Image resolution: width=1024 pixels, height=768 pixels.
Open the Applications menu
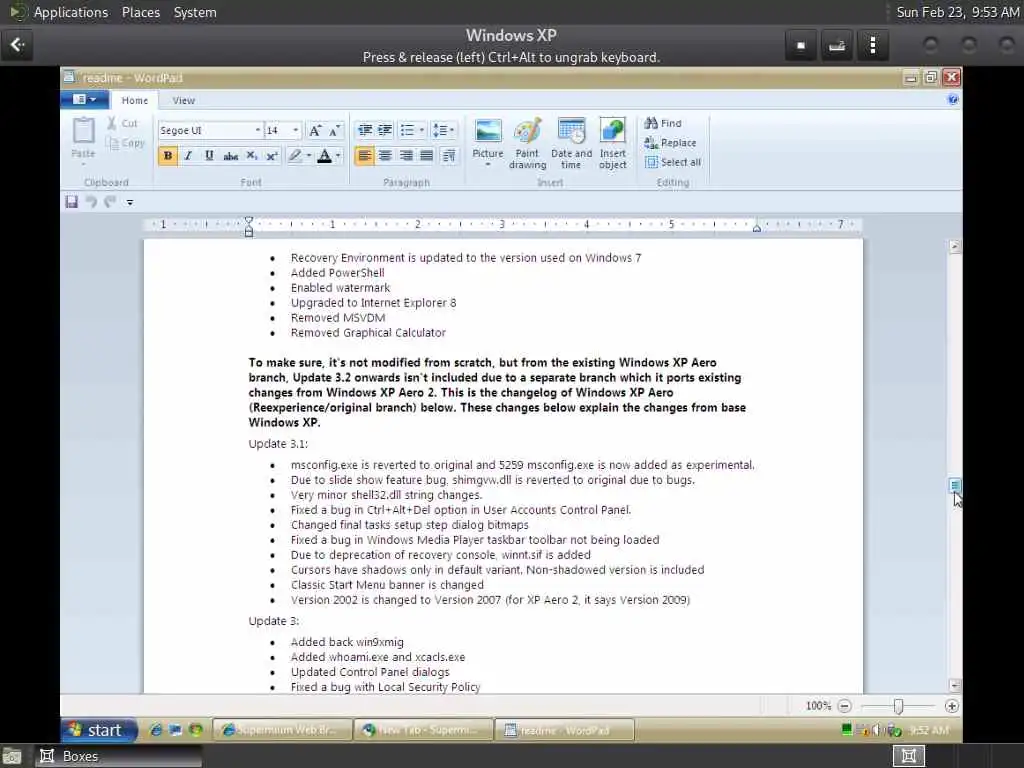tap(71, 12)
